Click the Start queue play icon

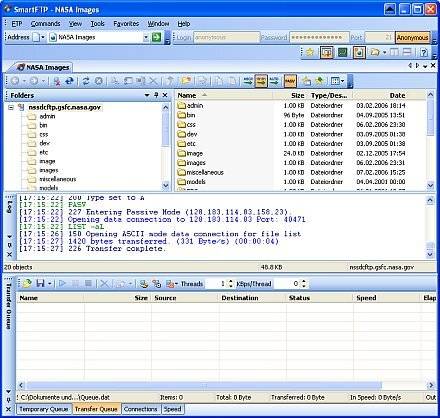click(62, 284)
